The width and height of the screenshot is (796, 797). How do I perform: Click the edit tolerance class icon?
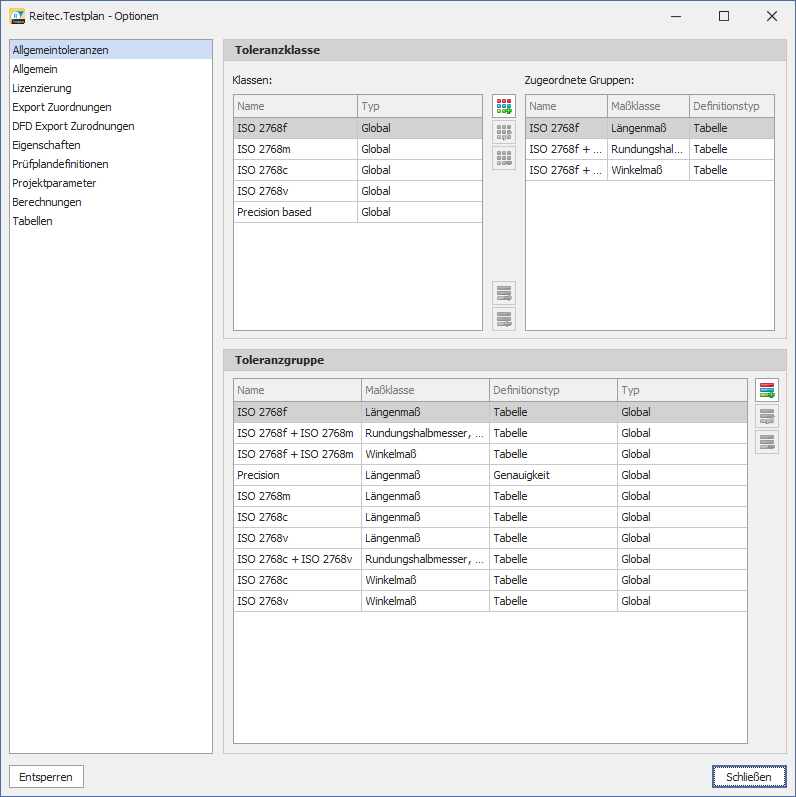tap(504, 132)
